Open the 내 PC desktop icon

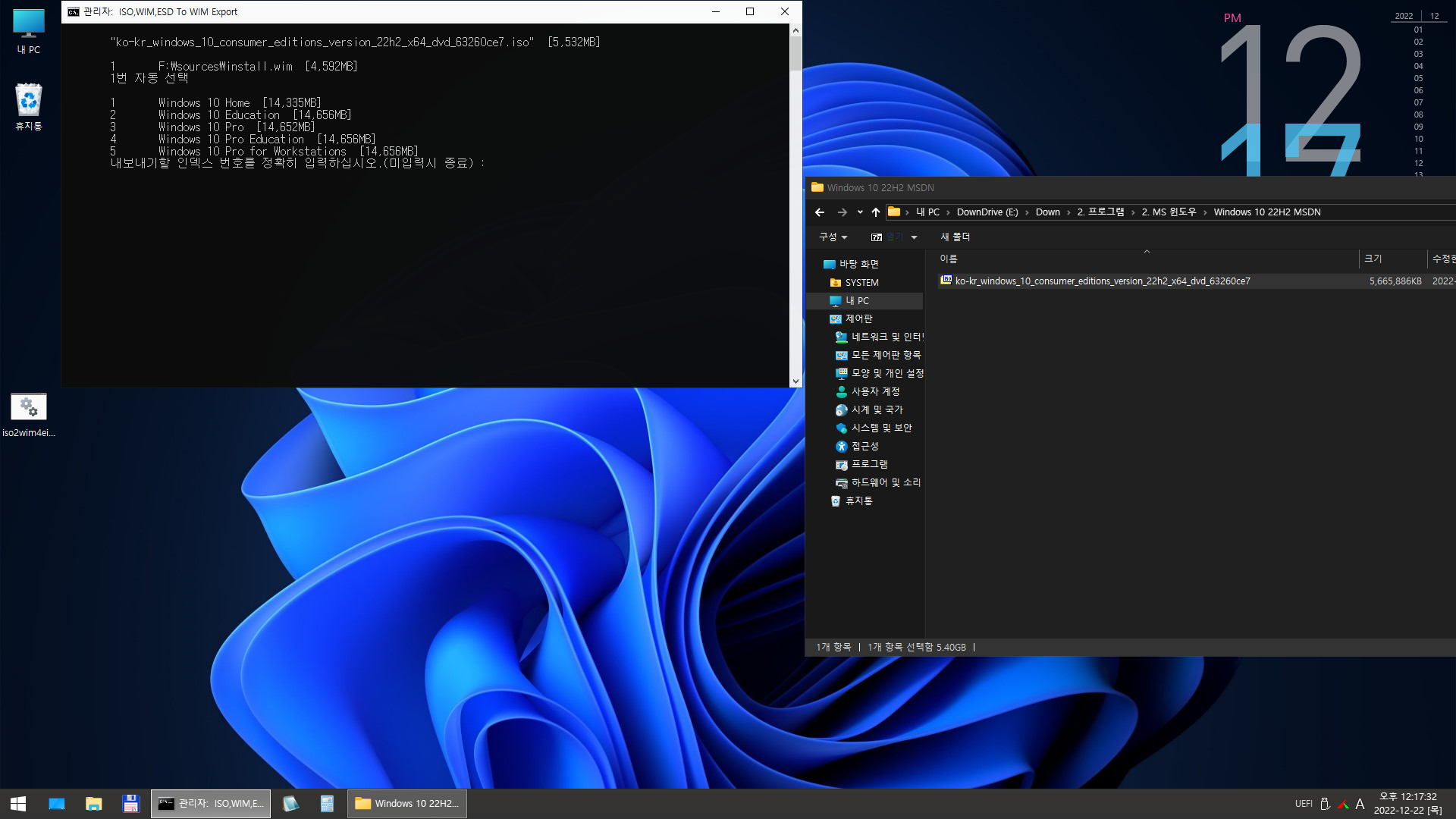[29, 30]
